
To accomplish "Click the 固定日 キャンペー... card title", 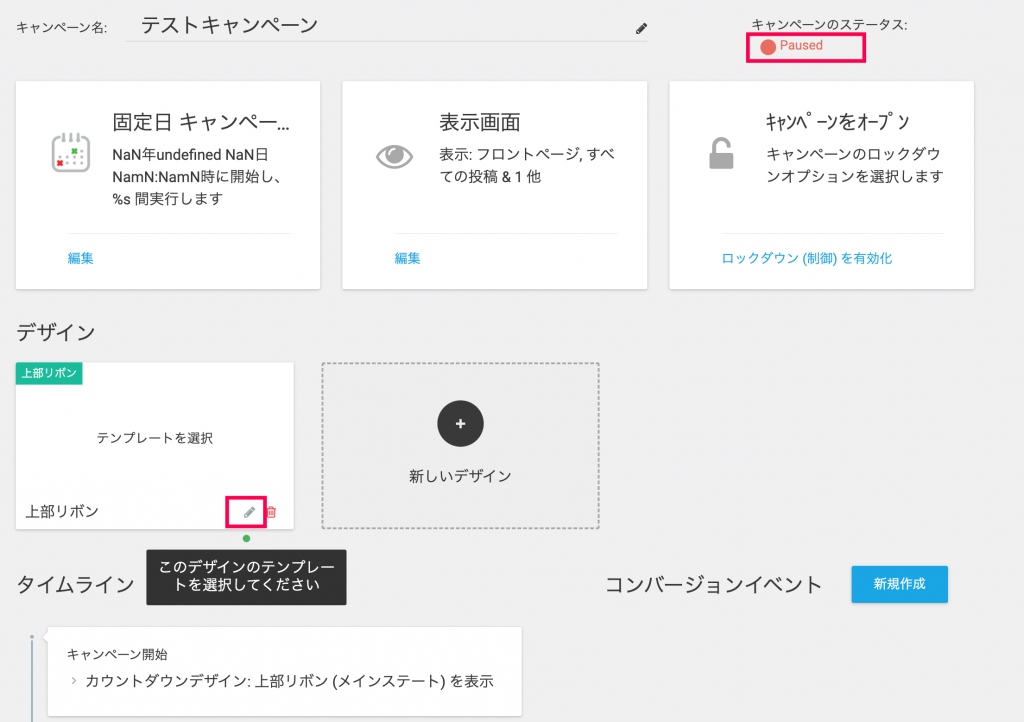I will (x=201, y=122).
